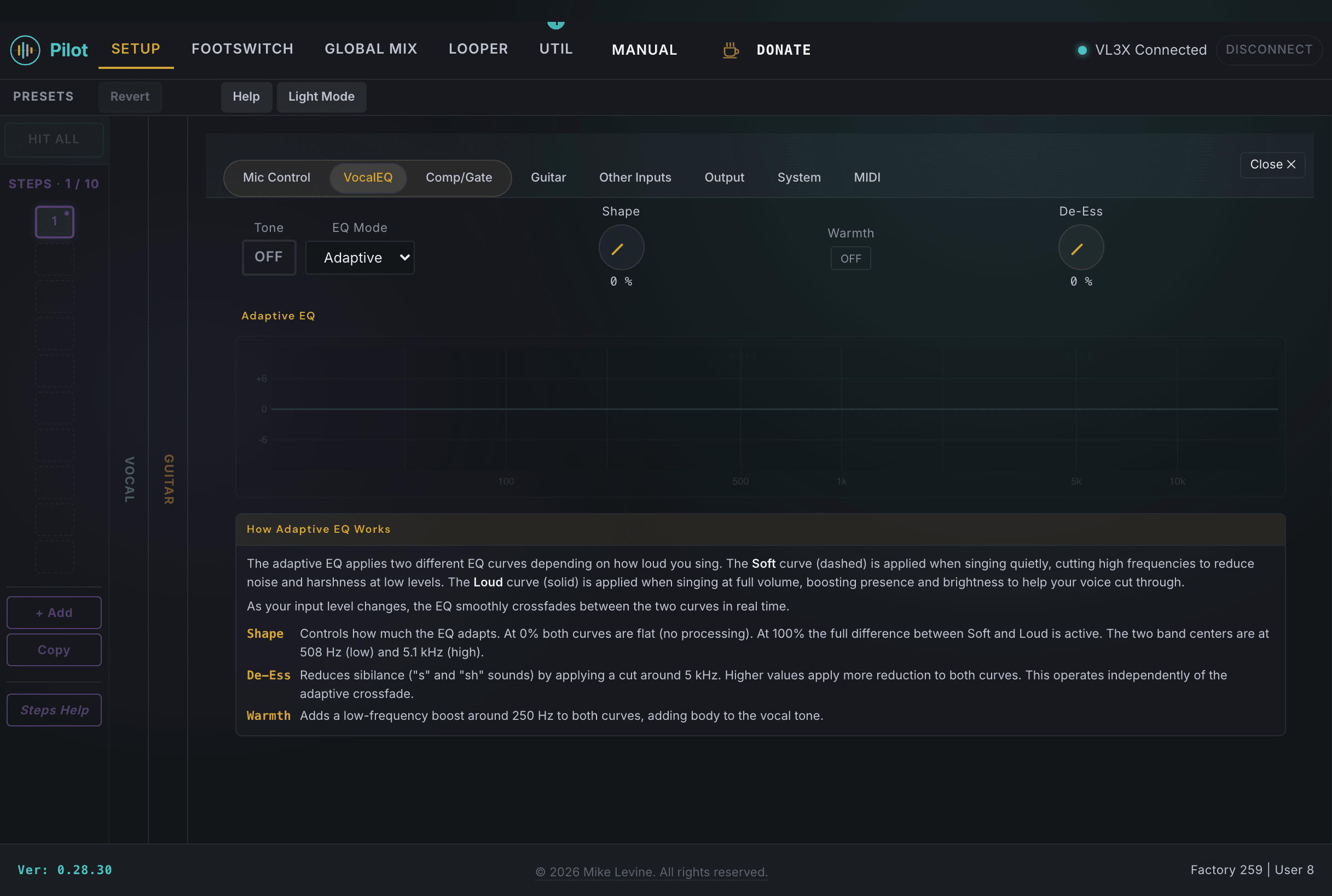Screen dimensions: 1332x896
Task: Click the Factory 259 | User 8 text
Action: [1252, 870]
